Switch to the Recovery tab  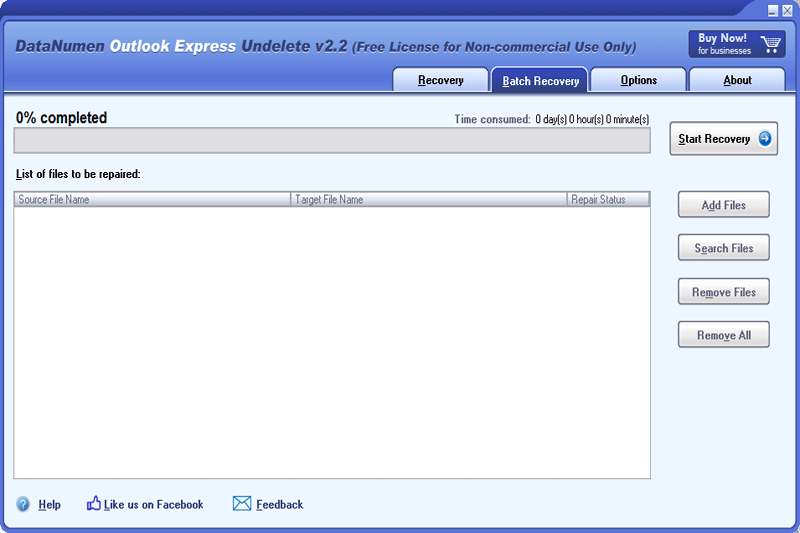tap(440, 80)
